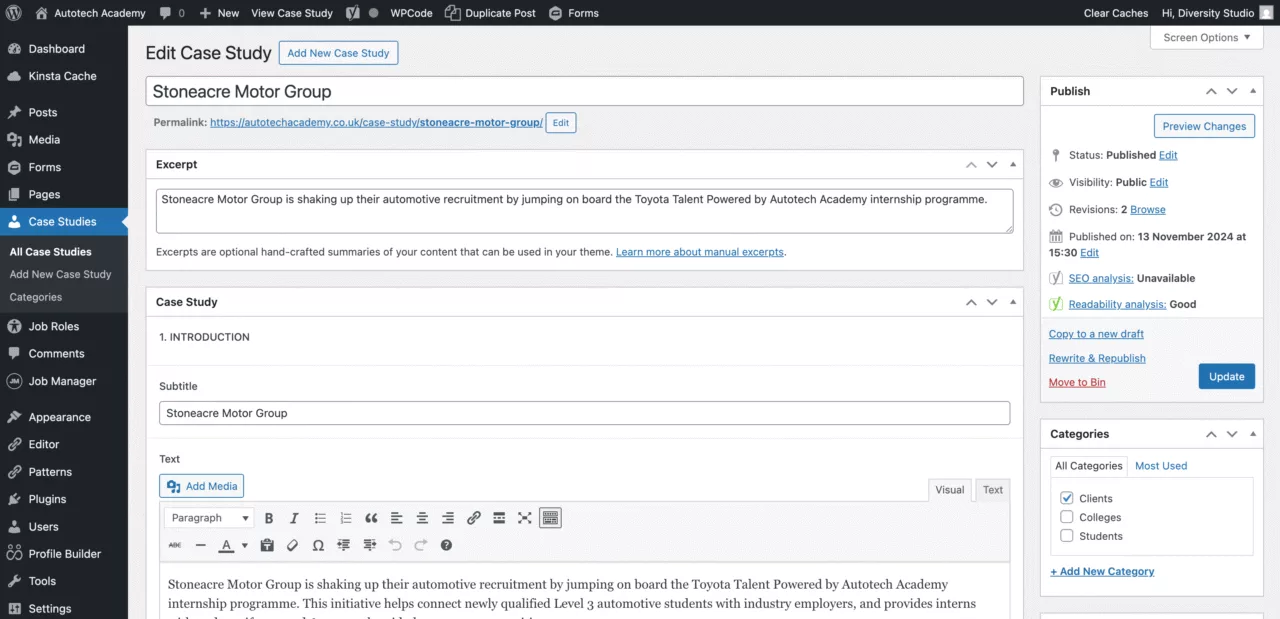Click Add New Case Study button

pyautogui.click(x=338, y=53)
